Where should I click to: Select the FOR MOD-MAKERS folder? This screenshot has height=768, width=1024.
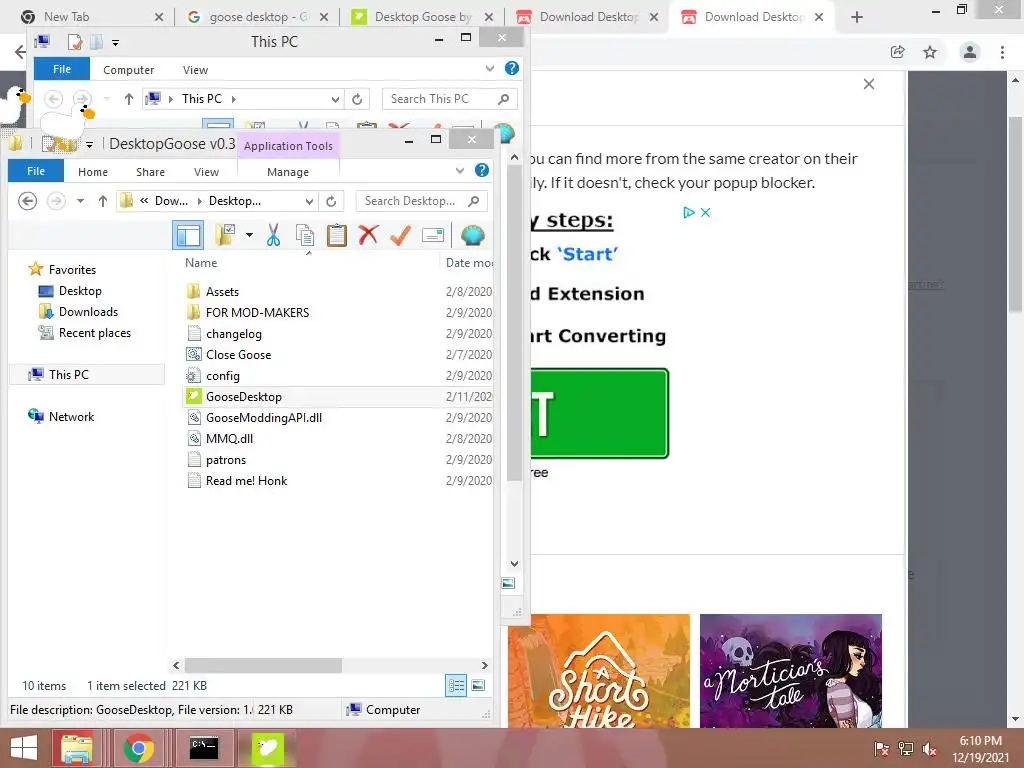[x=257, y=313]
